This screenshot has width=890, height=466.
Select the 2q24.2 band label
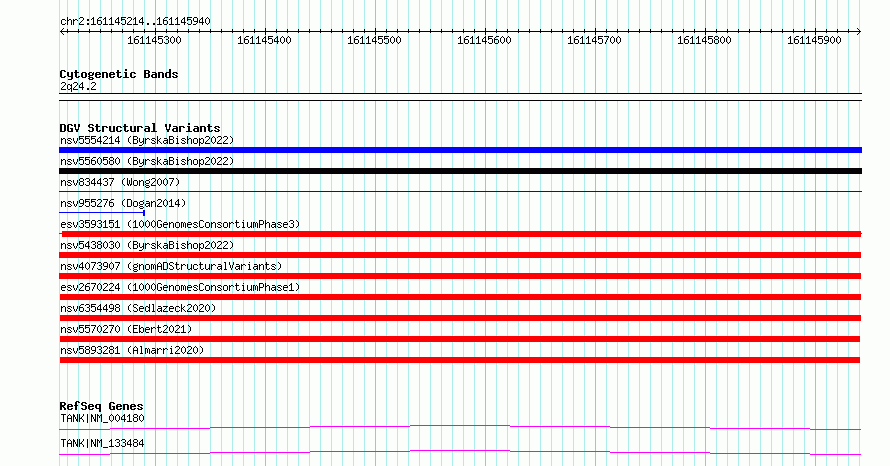tap(78, 86)
